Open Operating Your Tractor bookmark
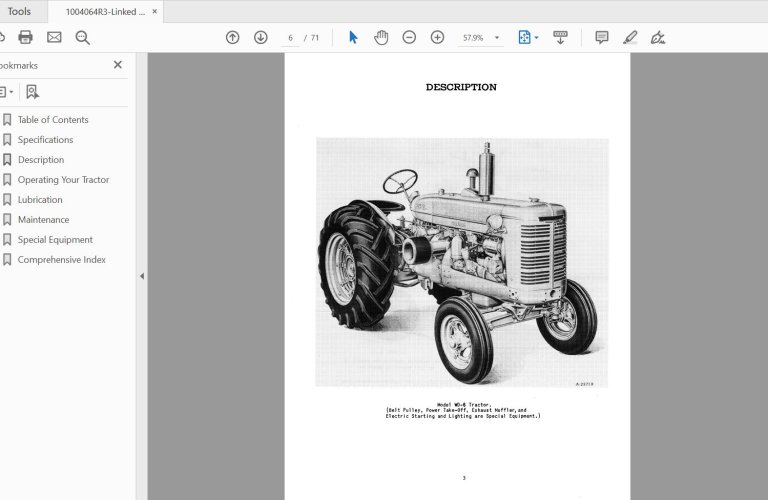 (x=63, y=180)
